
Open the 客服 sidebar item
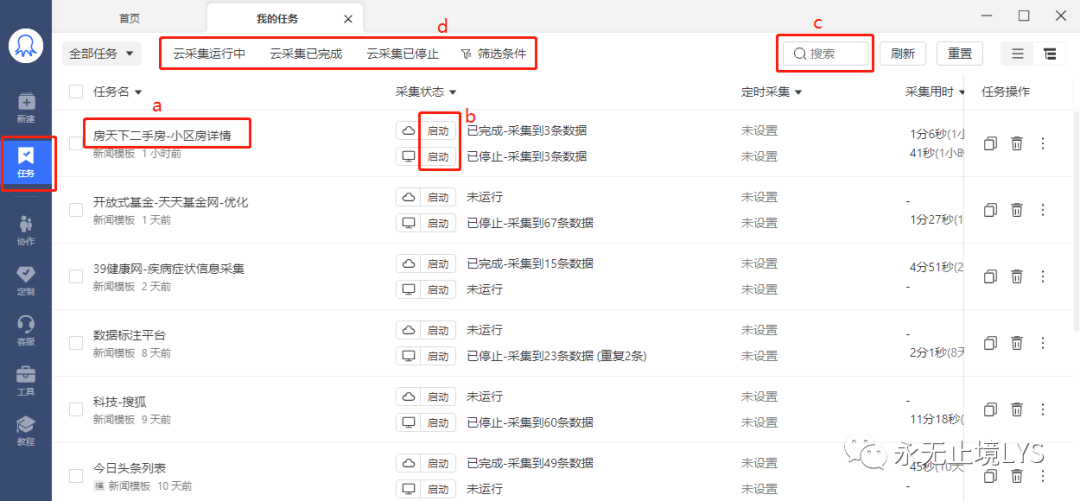26,330
